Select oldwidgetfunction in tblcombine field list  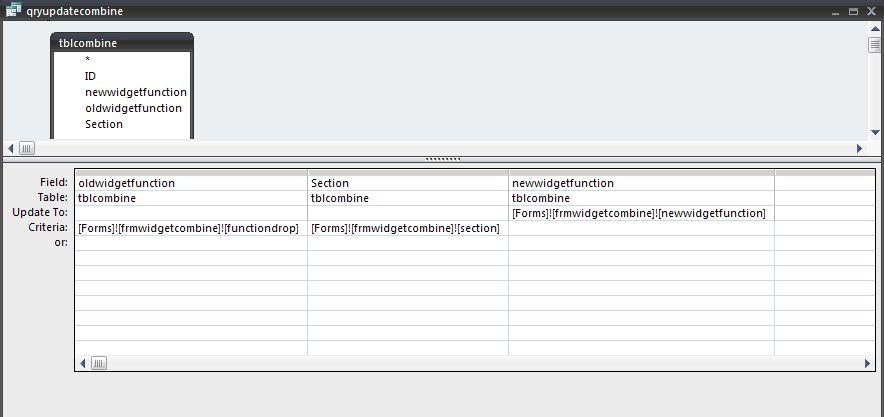point(134,108)
